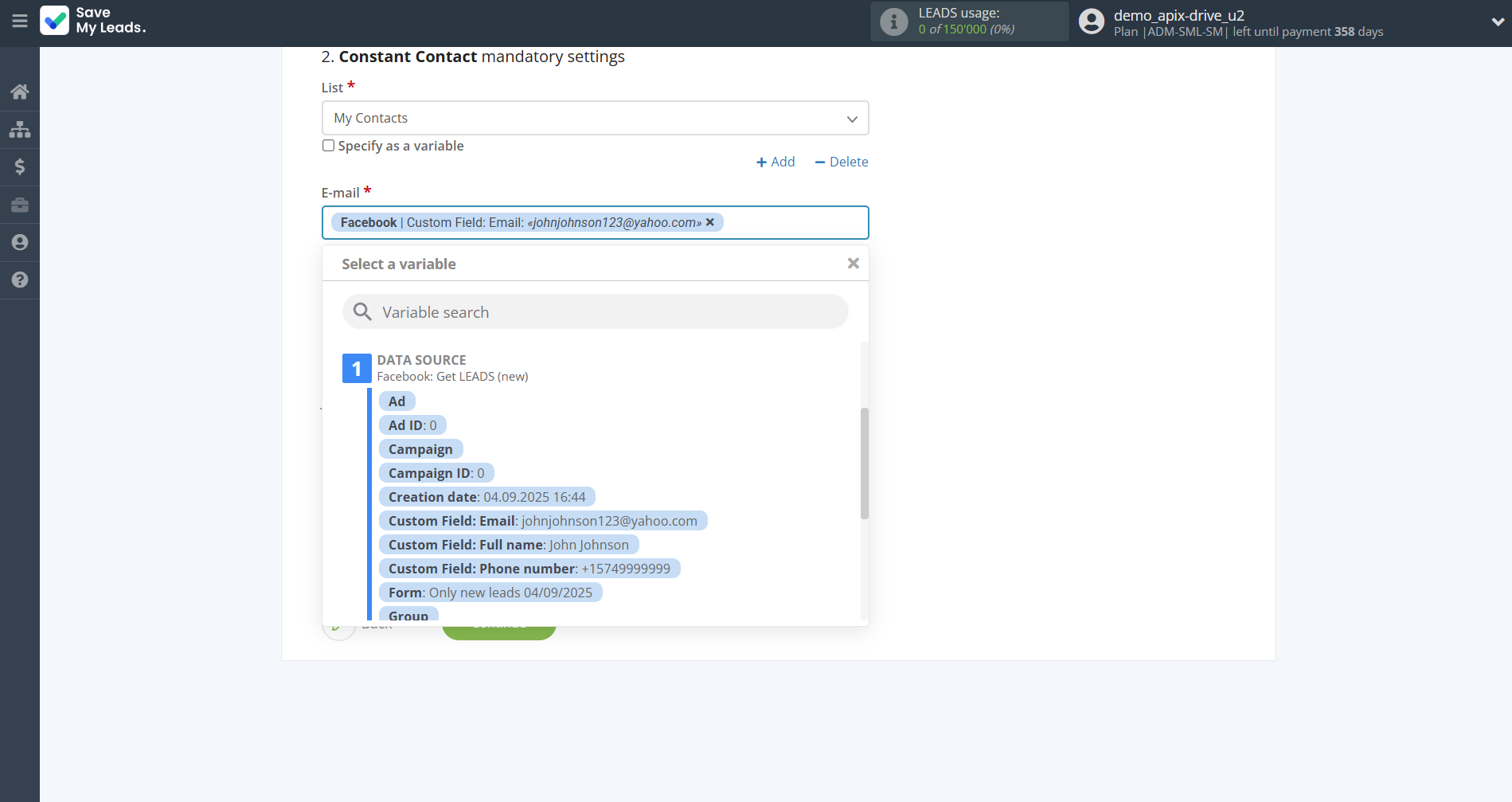This screenshot has height=802, width=1512.
Task: Click the LEADS usage info icon
Action: (893, 22)
